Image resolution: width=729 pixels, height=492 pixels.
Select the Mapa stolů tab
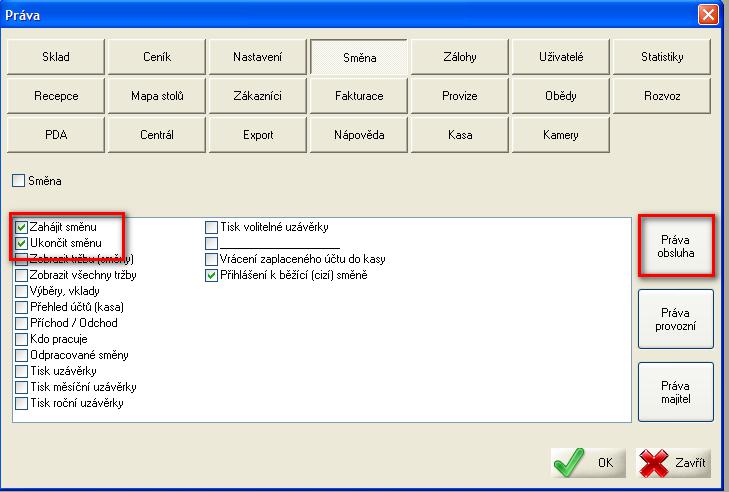156,97
